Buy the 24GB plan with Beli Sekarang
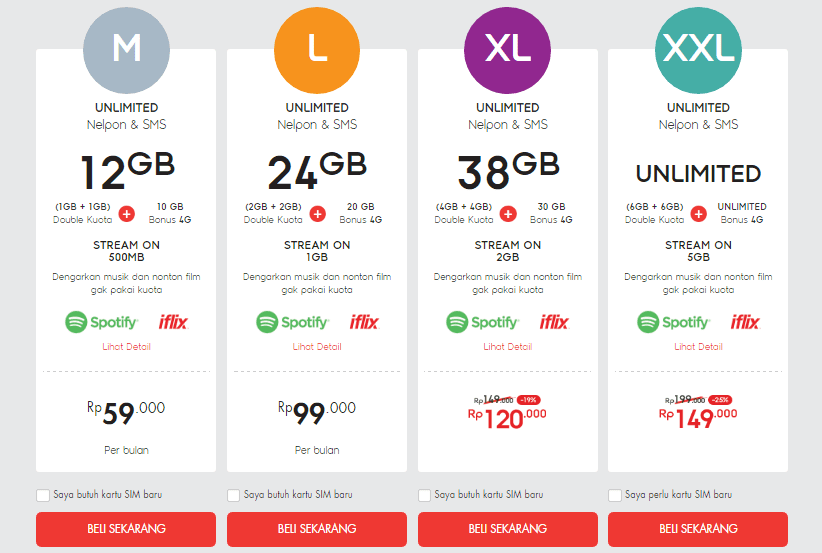 coord(317,529)
